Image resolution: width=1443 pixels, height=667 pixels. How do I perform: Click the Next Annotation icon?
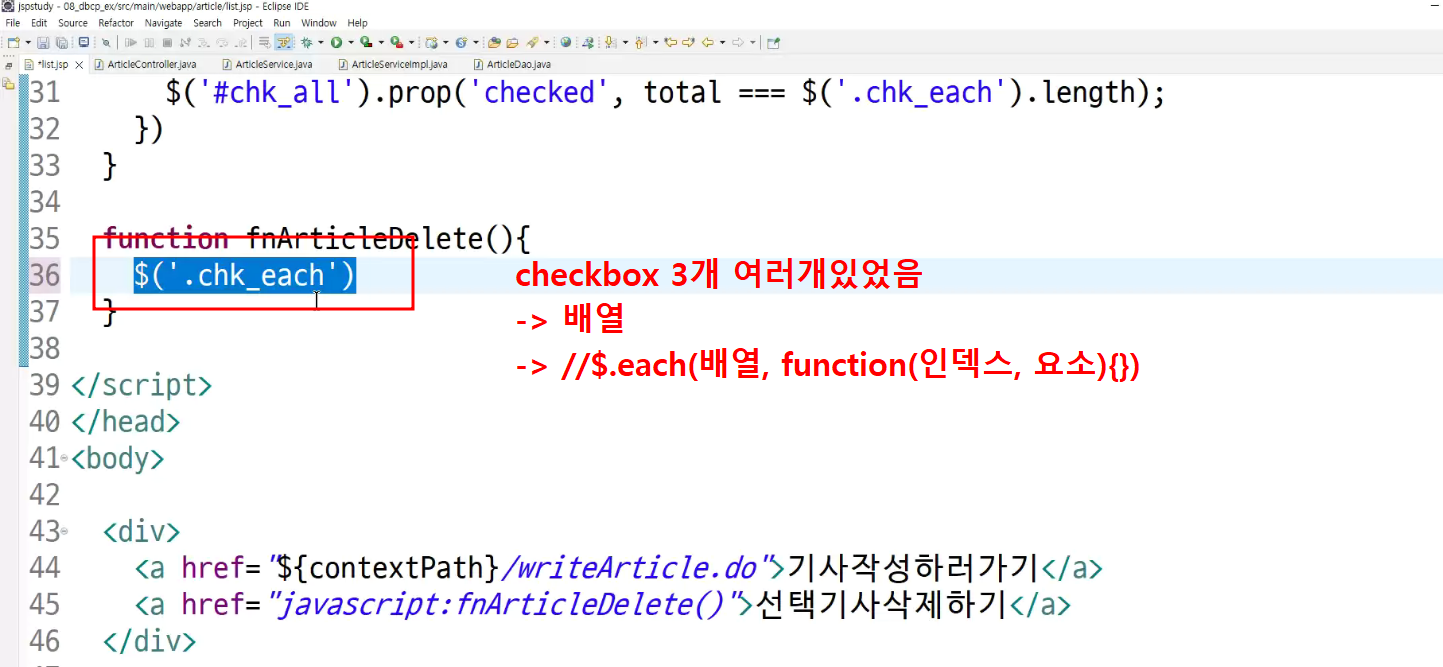611,42
